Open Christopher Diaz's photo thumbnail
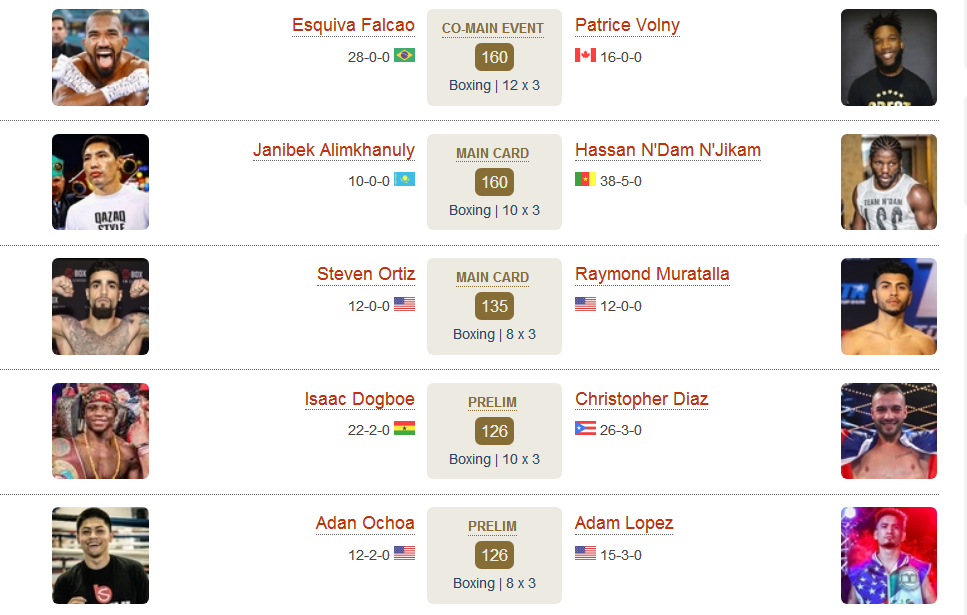967x615 pixels. click(x=889, y=431)
